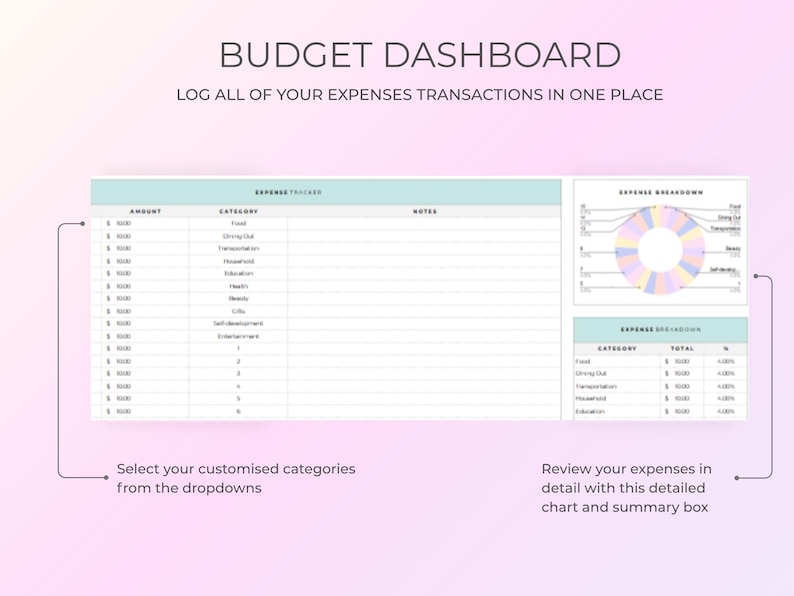Select Transportation row in breakdown summary table
794x596 pixels.
click(660, 386)
